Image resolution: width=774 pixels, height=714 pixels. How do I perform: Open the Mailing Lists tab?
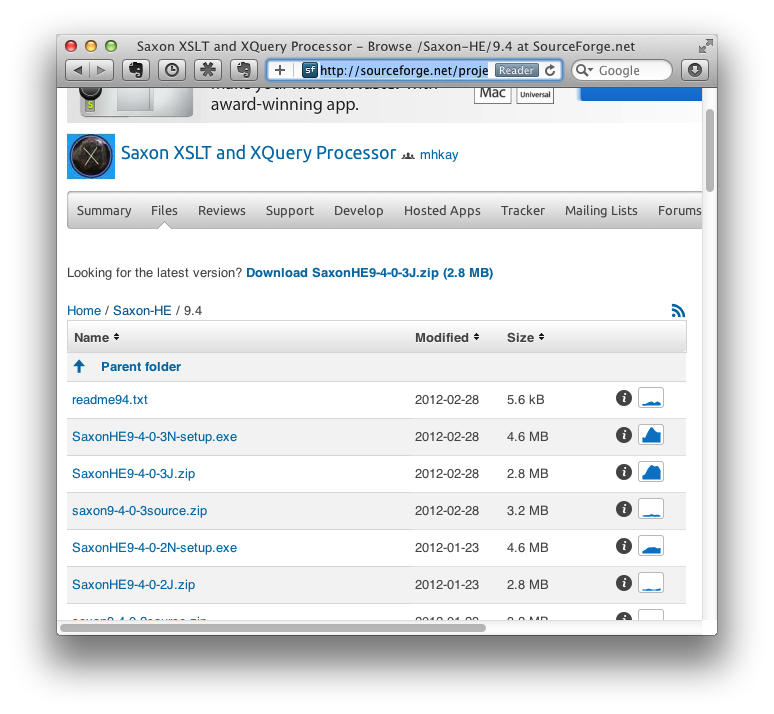(x=601, y=210)
